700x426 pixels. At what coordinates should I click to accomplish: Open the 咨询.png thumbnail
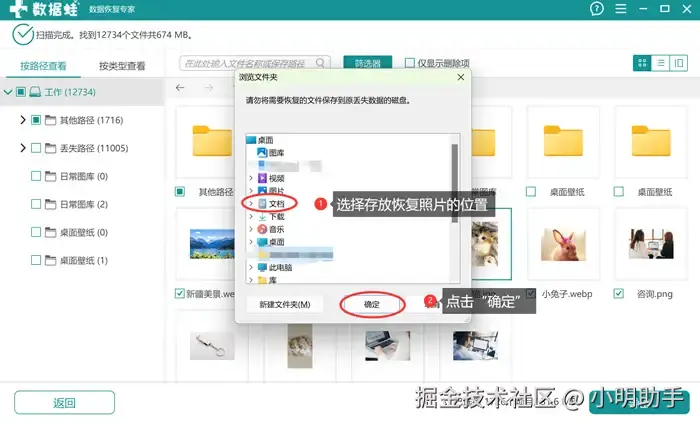point(651,244)
